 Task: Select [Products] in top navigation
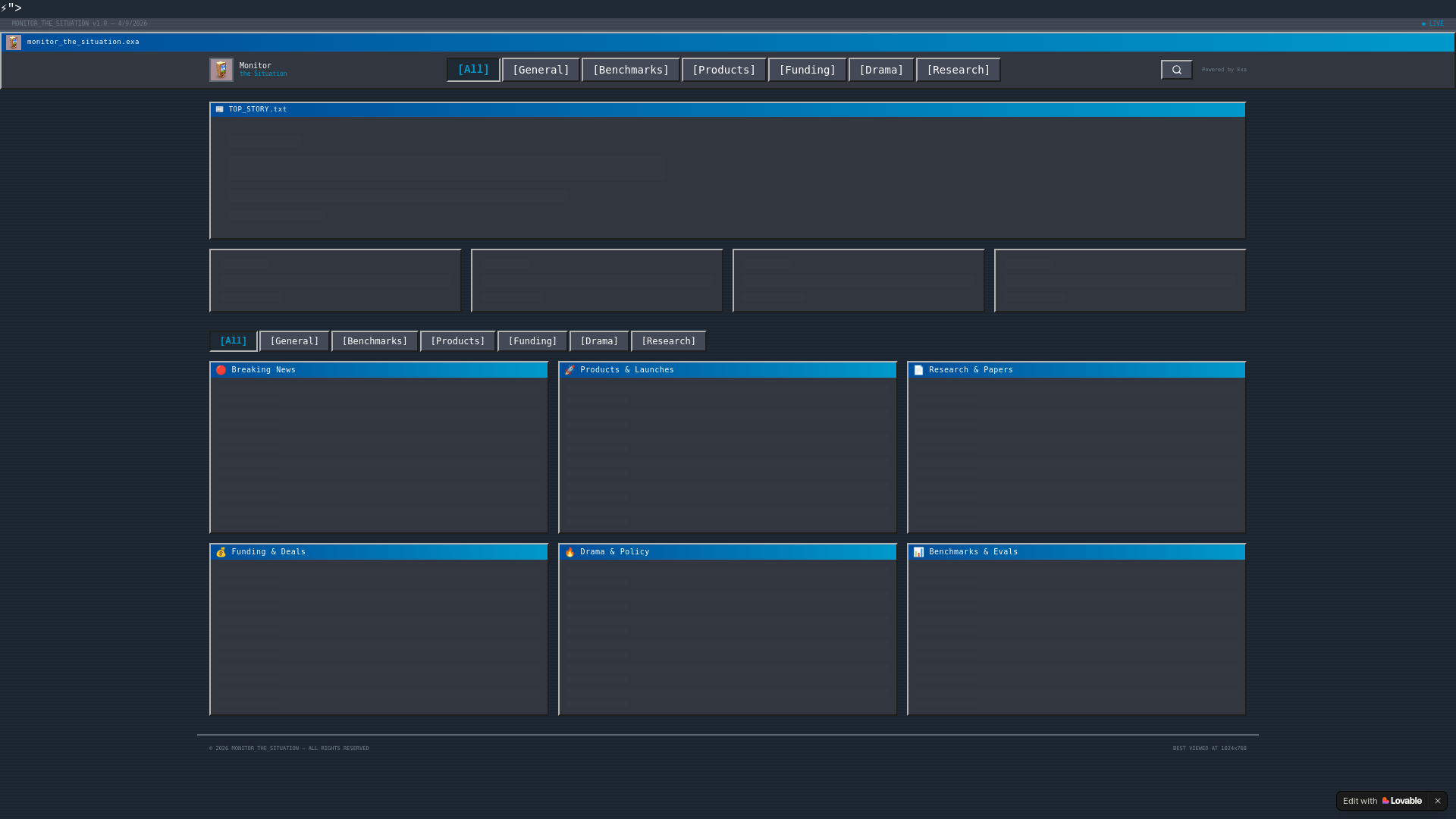724,70
